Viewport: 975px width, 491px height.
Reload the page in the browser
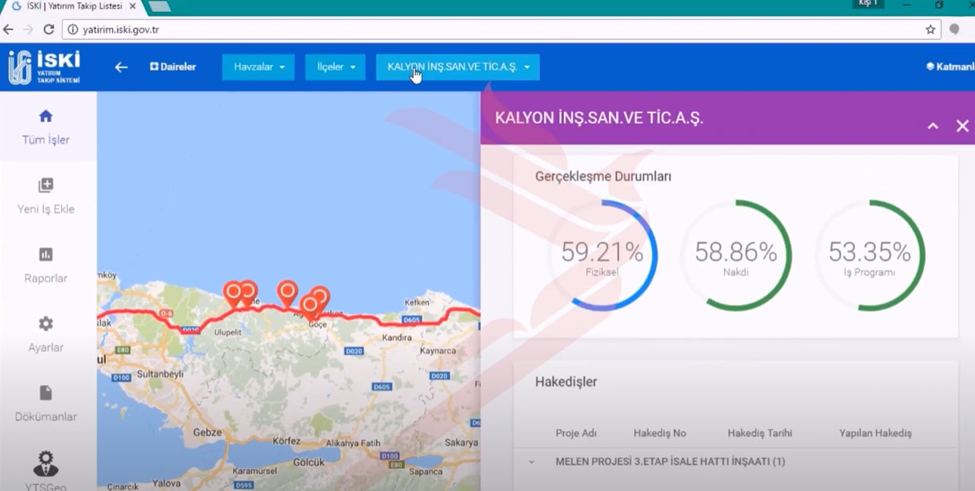tap(49, 29)
